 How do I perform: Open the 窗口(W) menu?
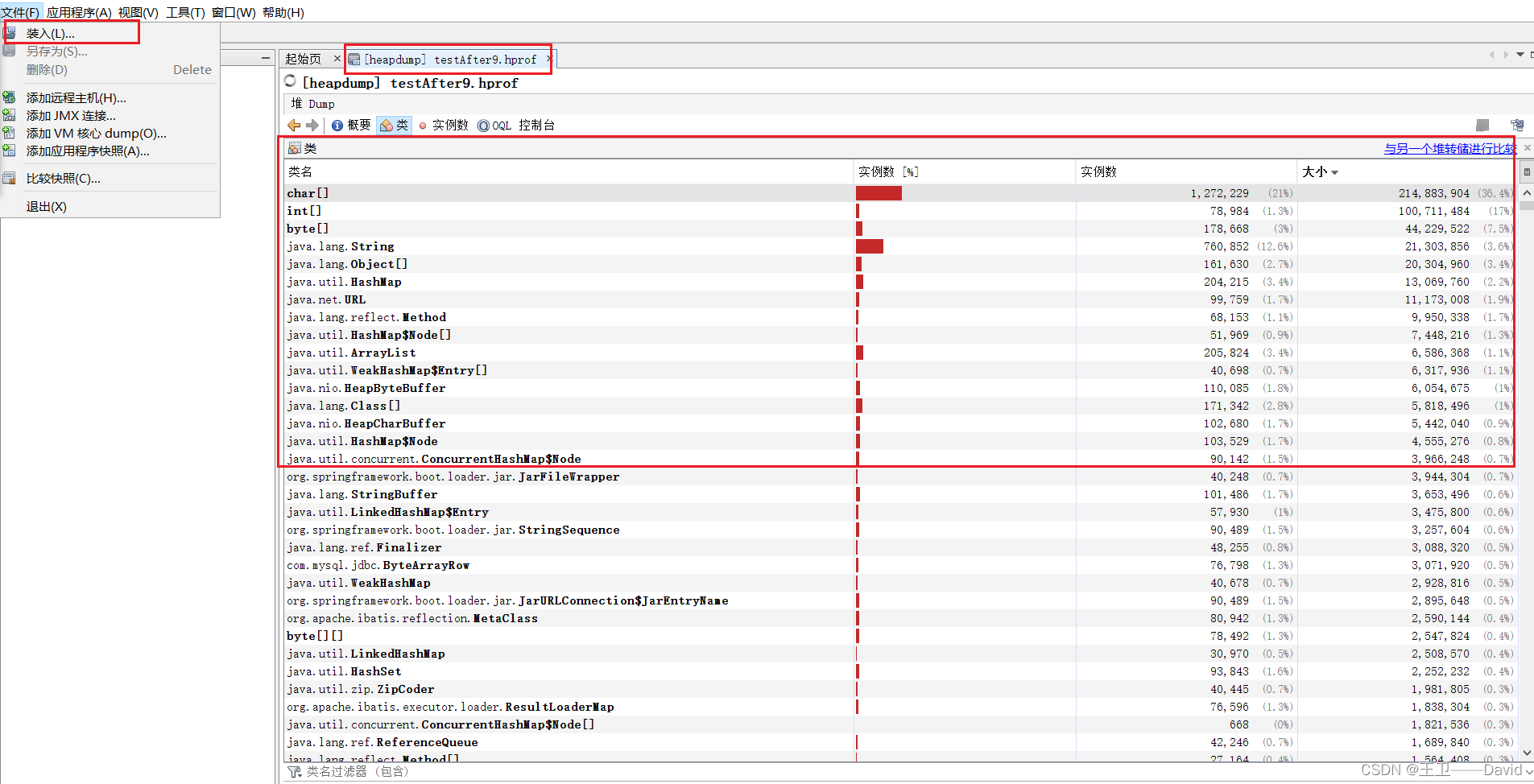pos(234,12)
